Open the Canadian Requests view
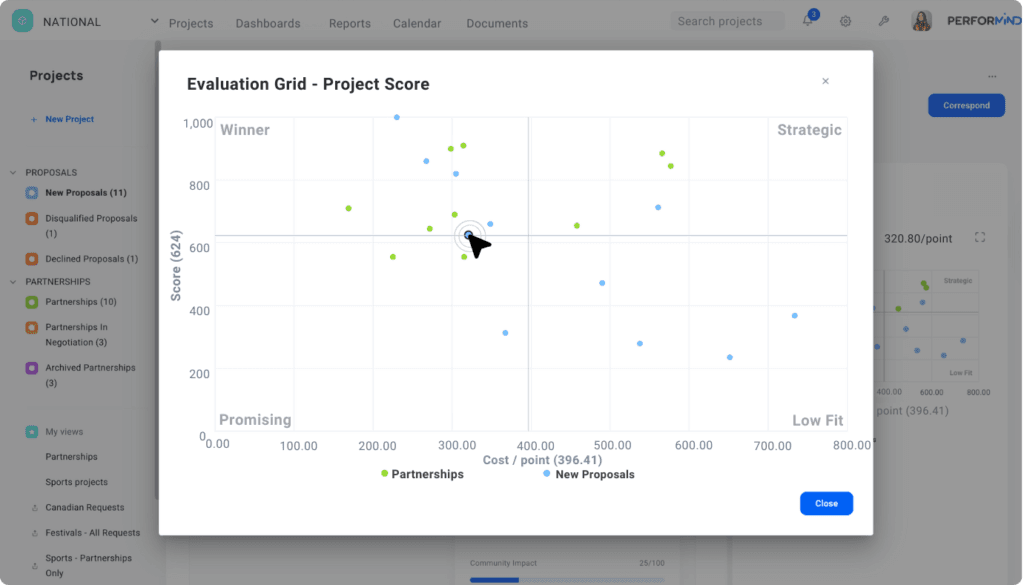Viewport: 1024px width, 585px height. click(84, 507)
